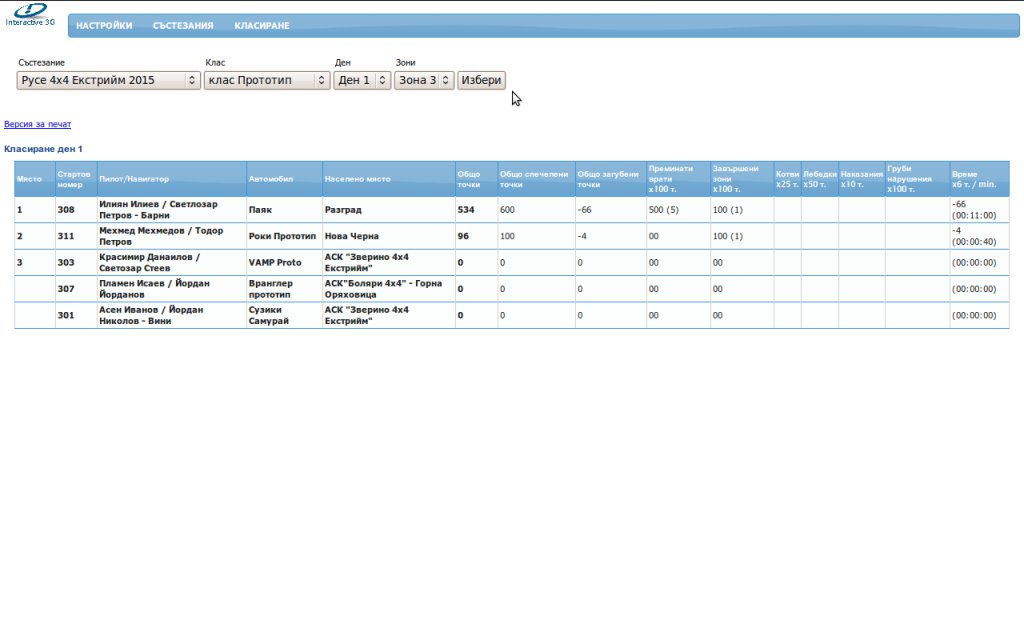
Task: Click the Общо загубени точки header
Action: point(611,179)
